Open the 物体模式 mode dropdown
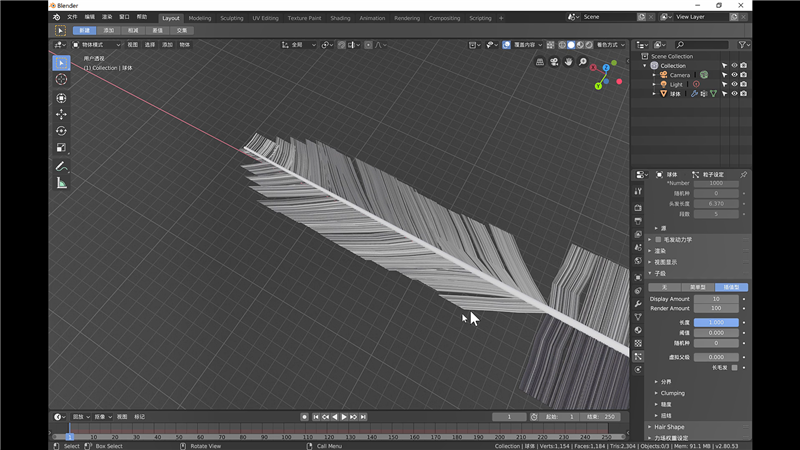This screenshot has width=800, height=450. tap(96, 45)
